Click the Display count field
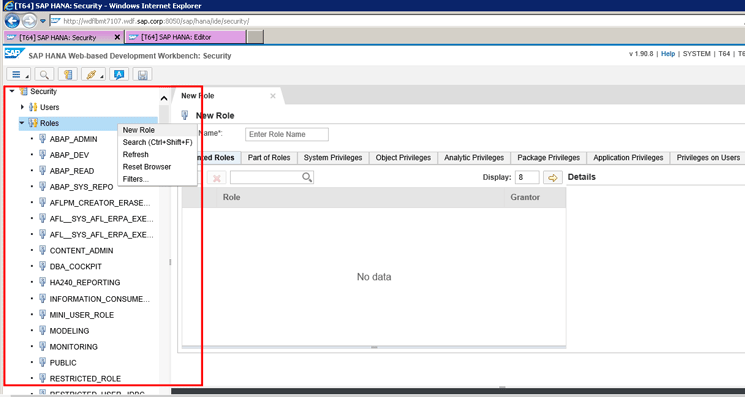 click(x=527, y=177)
